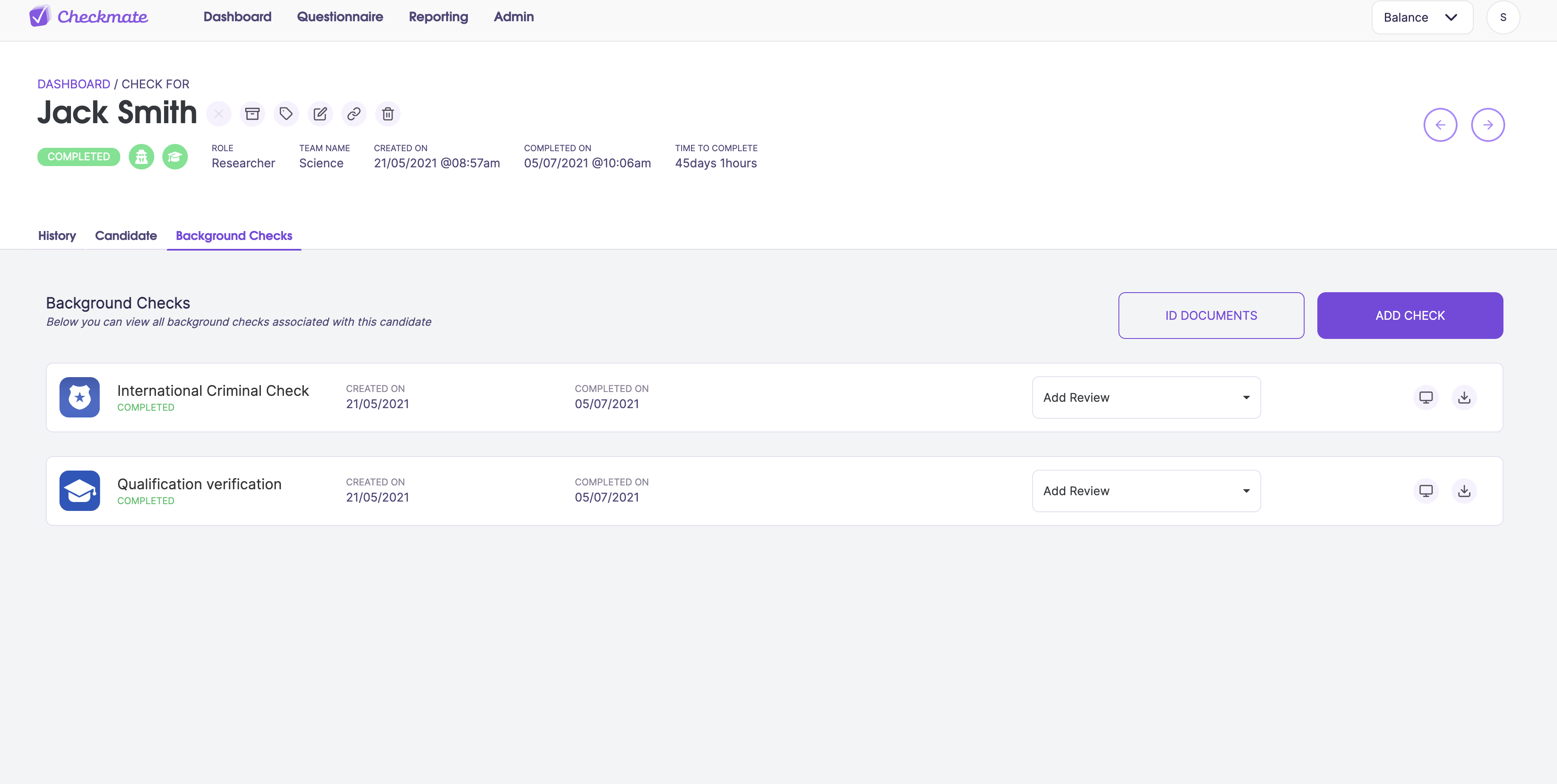Open Add Review dropdown for Qualification verification
Screen dimensions: 1557x784
pos(1146,491)
